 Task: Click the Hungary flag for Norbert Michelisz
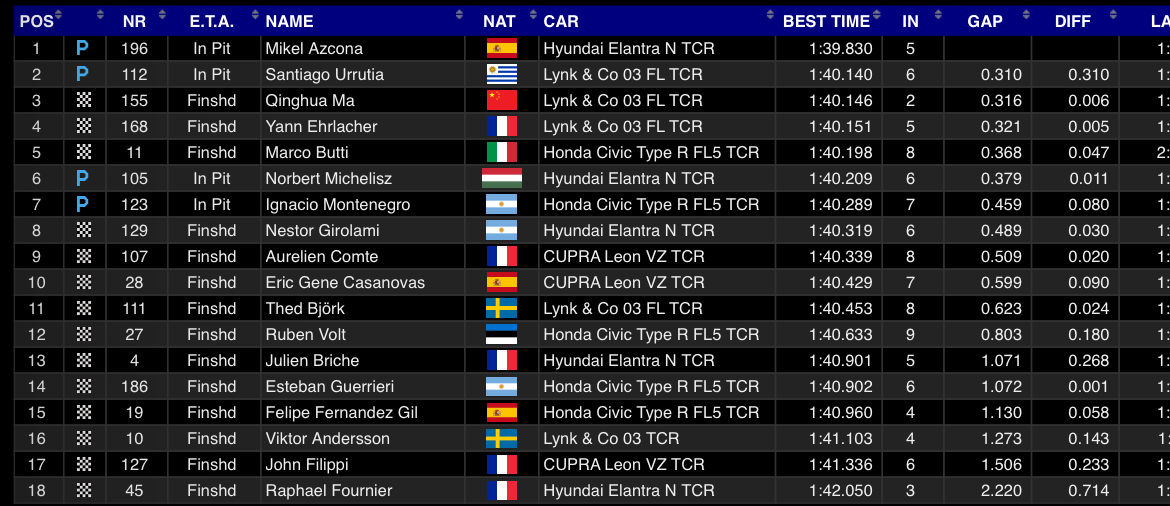pyautogui.click(x=501, y=178)
